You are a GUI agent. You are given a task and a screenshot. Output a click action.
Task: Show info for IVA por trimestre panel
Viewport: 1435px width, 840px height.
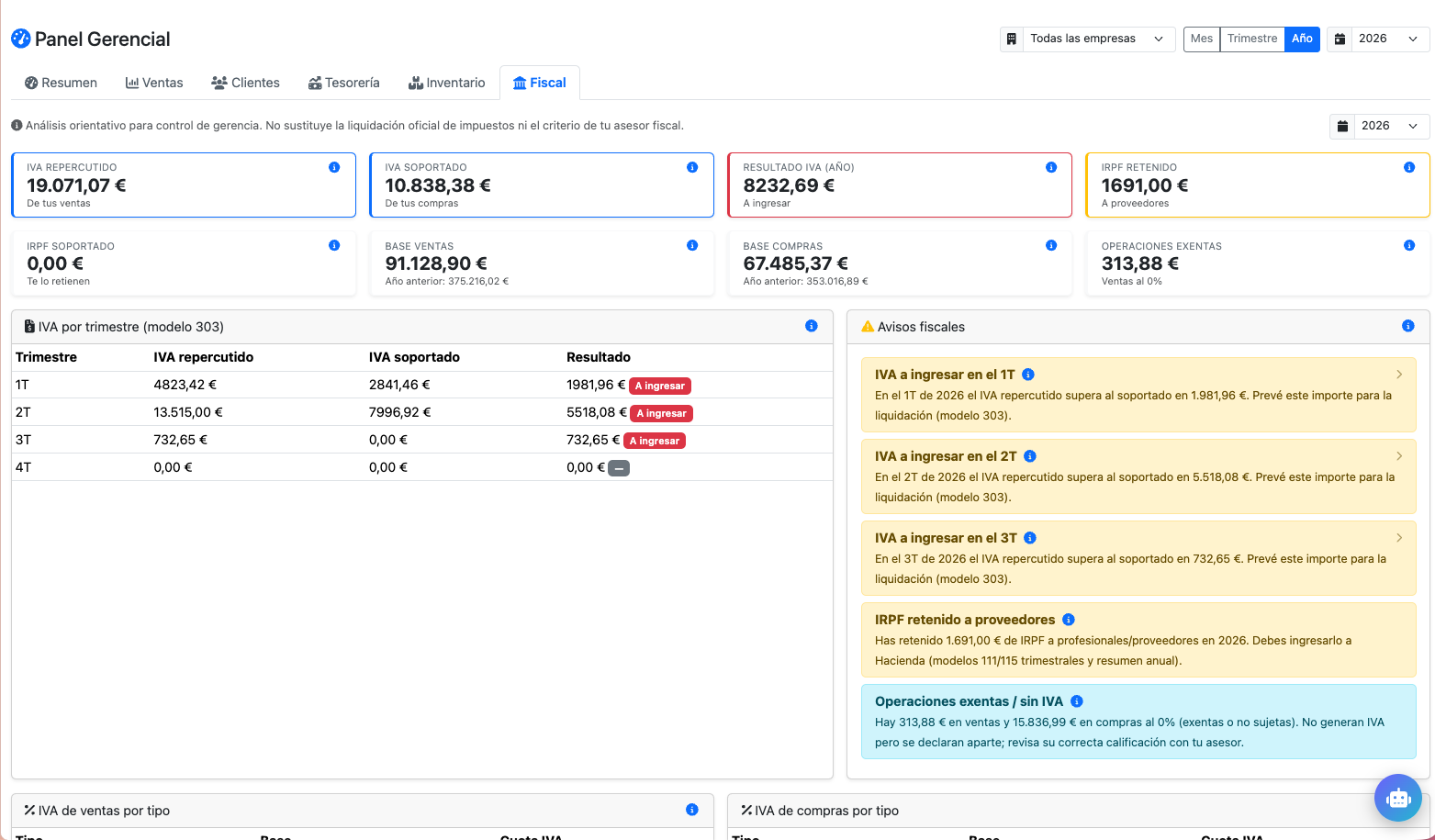811,326
